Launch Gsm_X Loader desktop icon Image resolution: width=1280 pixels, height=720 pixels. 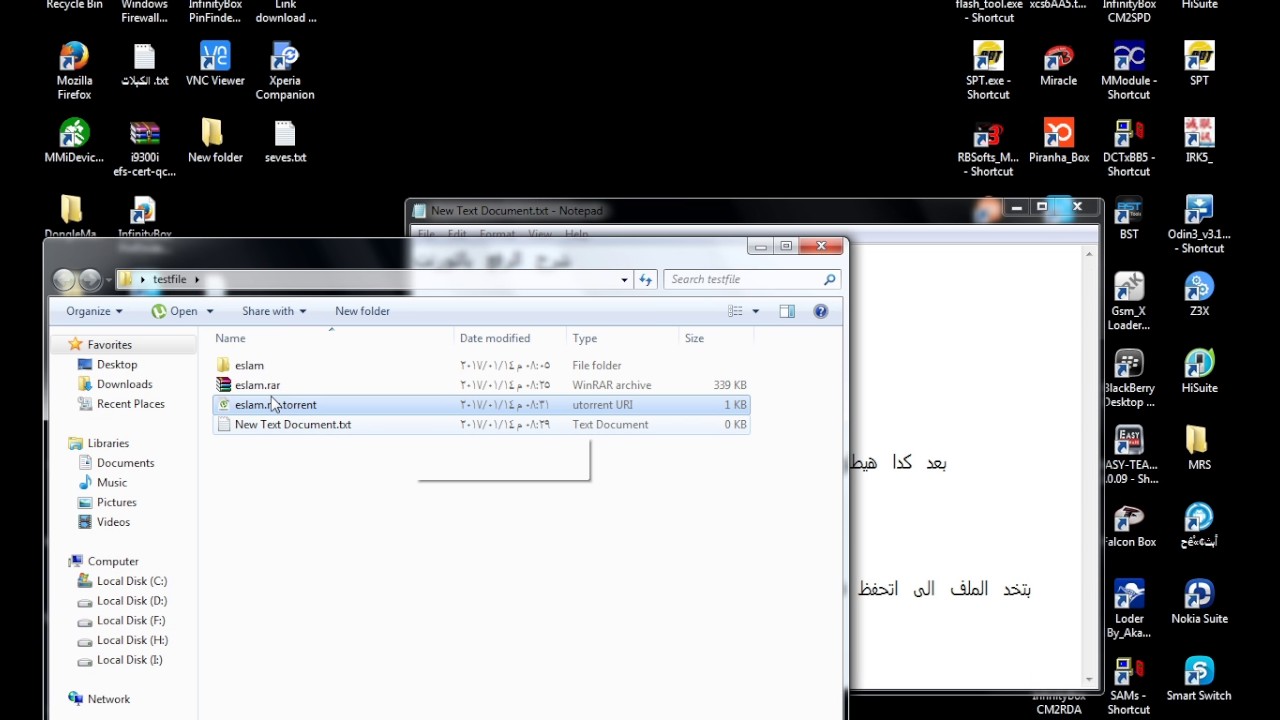click(1129, 302)
